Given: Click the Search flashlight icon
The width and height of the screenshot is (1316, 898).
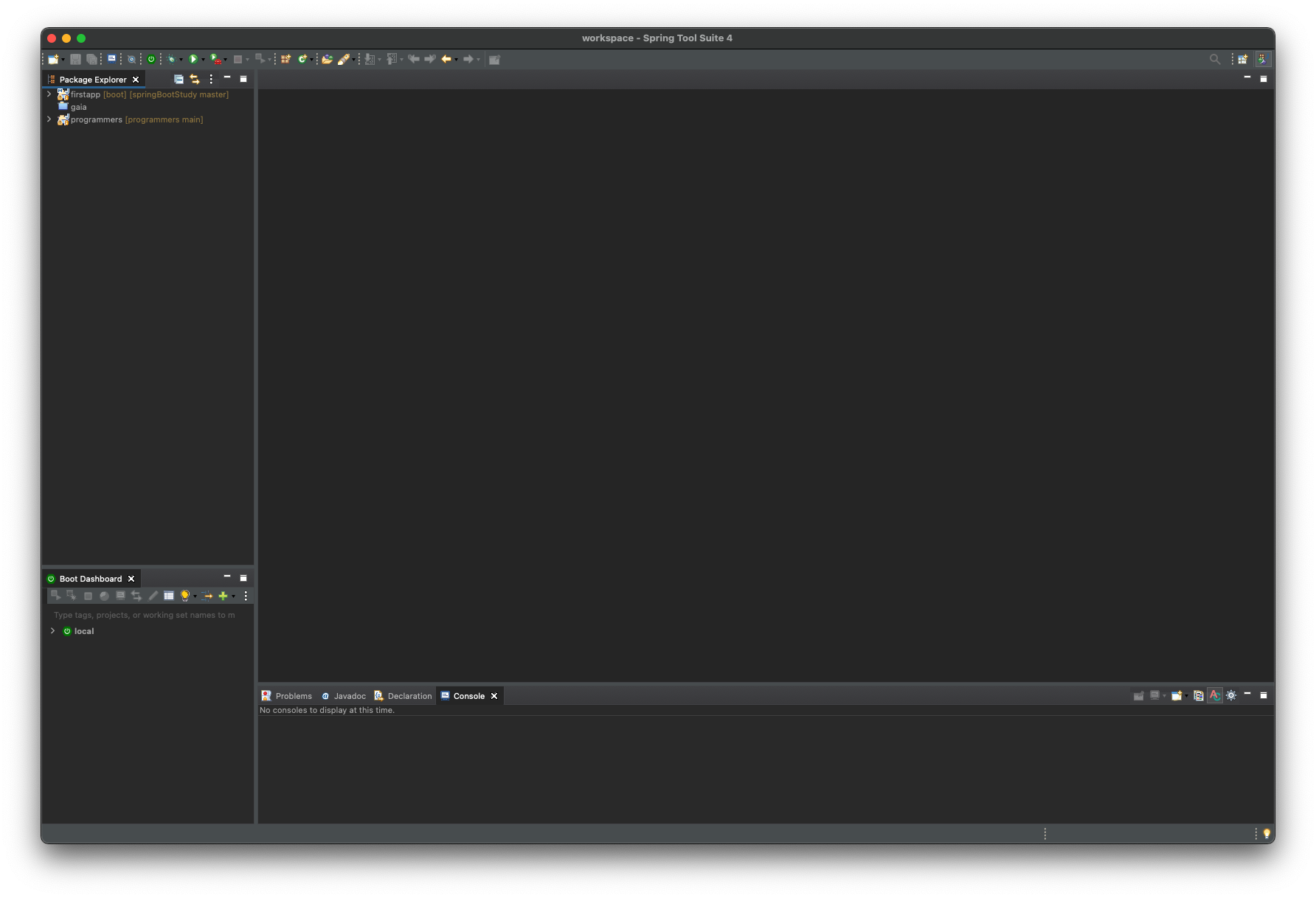Looking at the screenshot, I should (x=344, y=59).
